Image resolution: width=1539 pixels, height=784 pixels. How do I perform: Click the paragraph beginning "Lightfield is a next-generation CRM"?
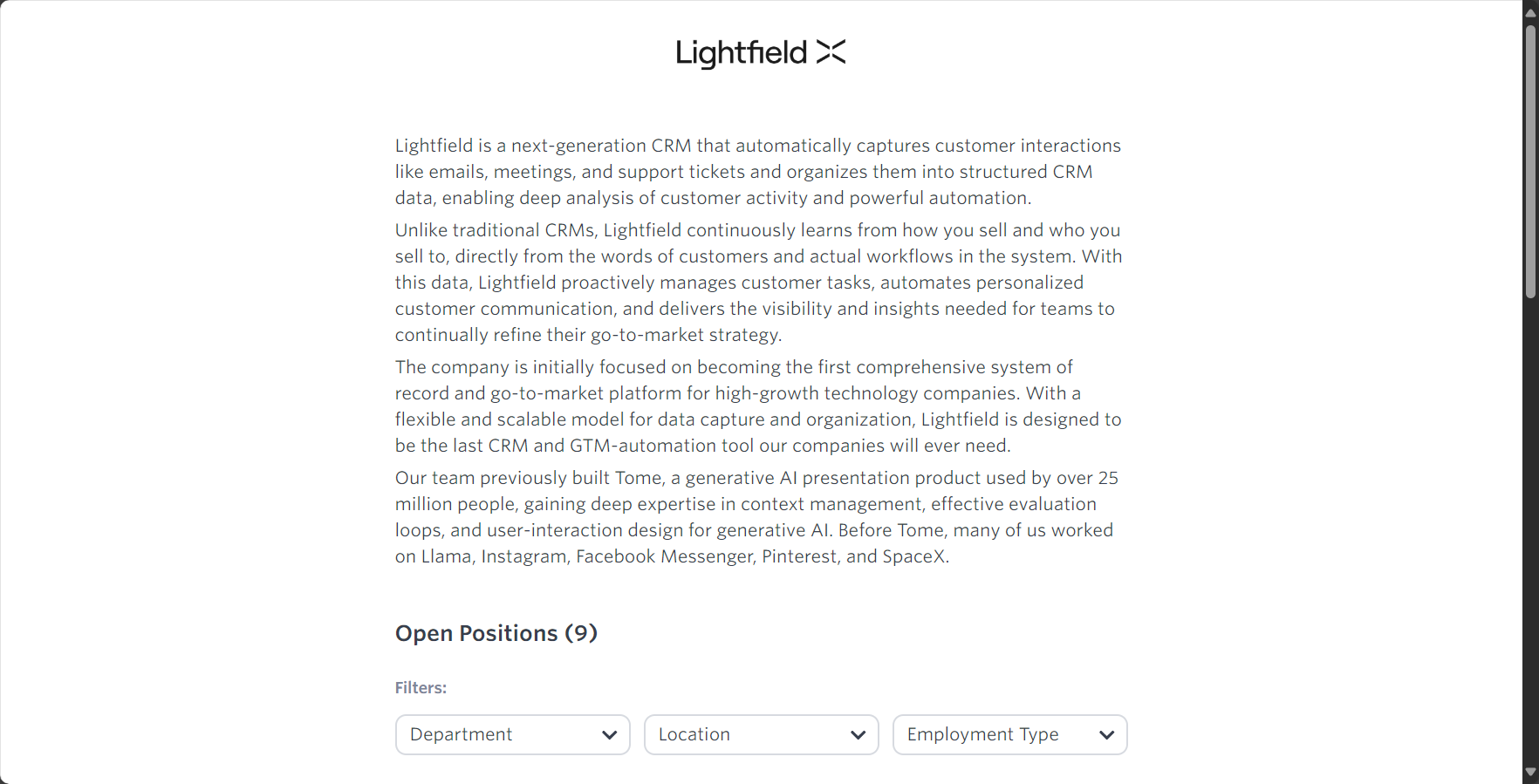click(758, 172)
